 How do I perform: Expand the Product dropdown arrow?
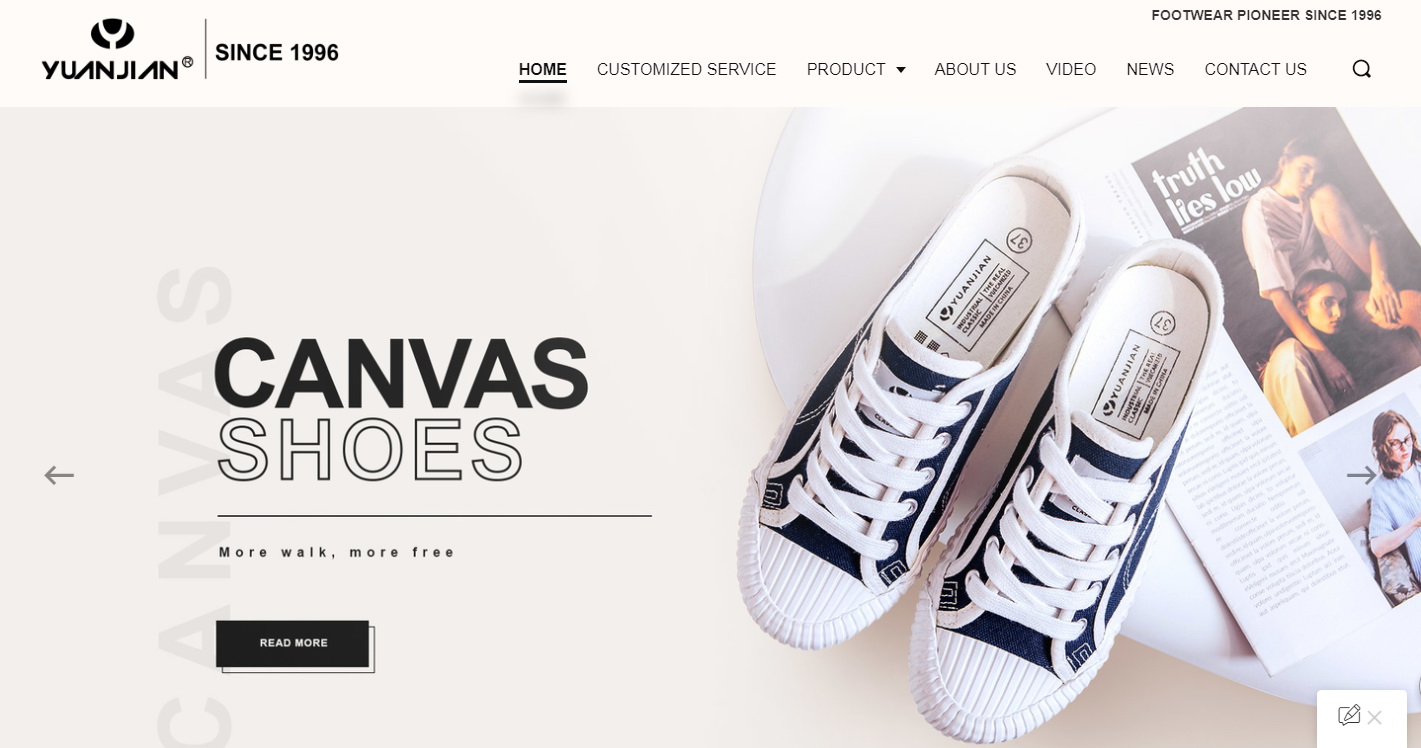tap(901, 70)
